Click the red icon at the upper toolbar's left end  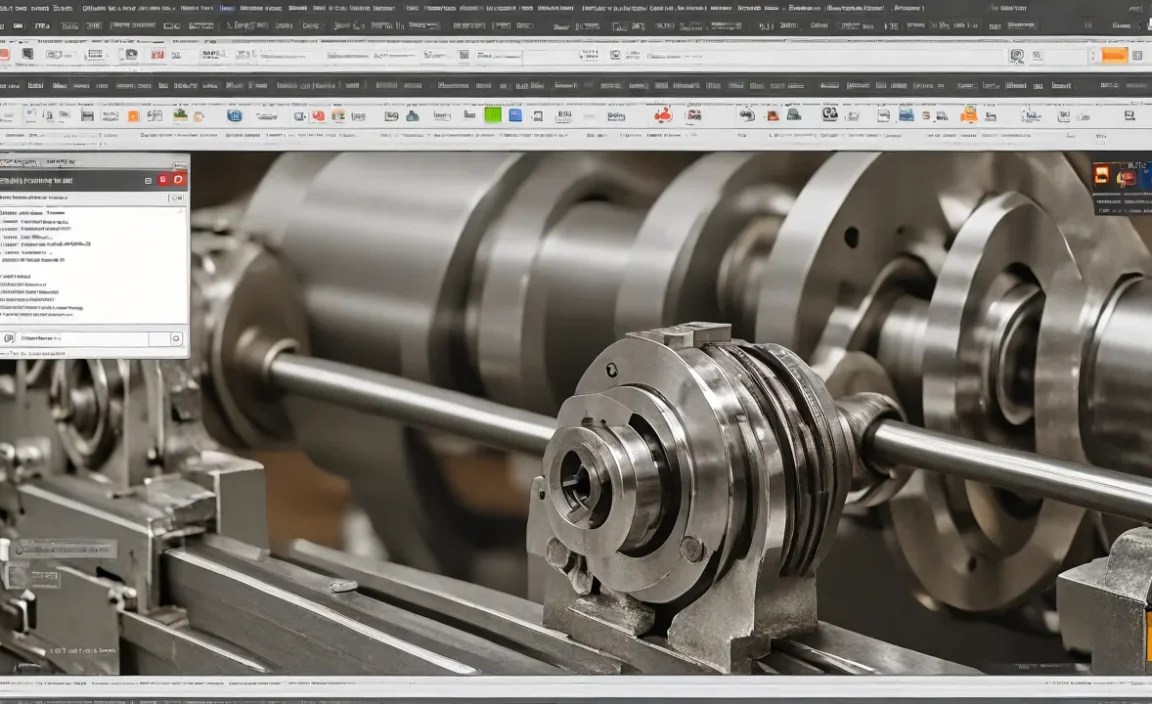(x=4, y=55)
